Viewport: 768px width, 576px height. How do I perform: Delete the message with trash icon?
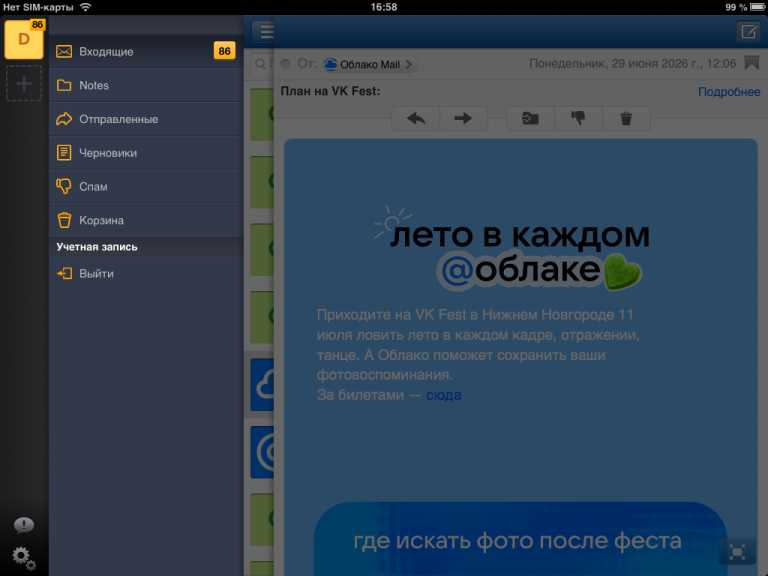click(626, 119)
